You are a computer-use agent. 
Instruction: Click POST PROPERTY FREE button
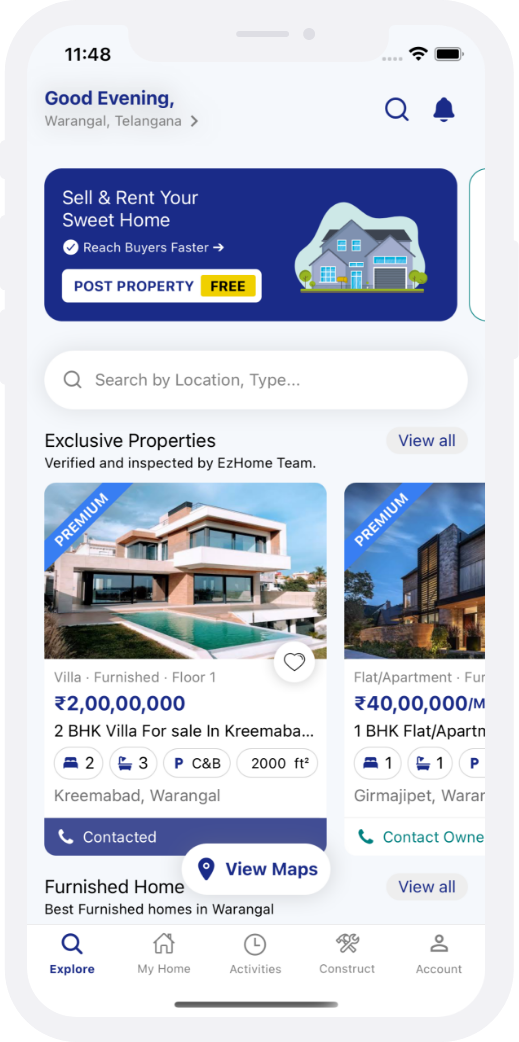point(161,286)
